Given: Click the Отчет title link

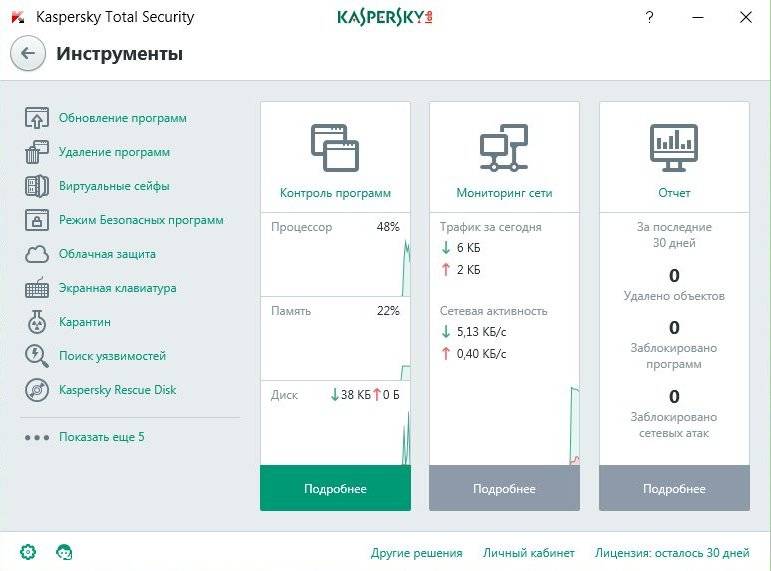Looking at the screenshot, I should tap(674, 193).
